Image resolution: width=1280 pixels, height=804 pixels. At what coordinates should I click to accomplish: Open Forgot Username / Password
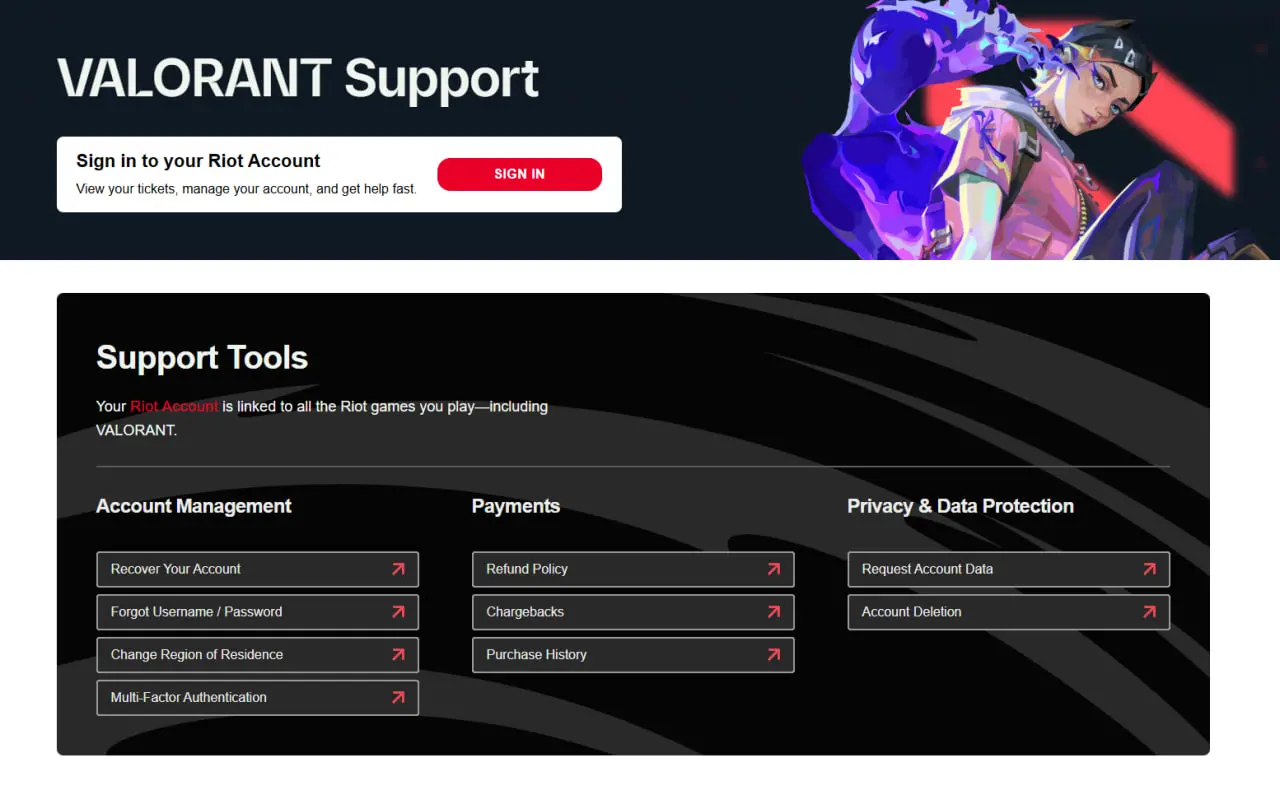257,612
